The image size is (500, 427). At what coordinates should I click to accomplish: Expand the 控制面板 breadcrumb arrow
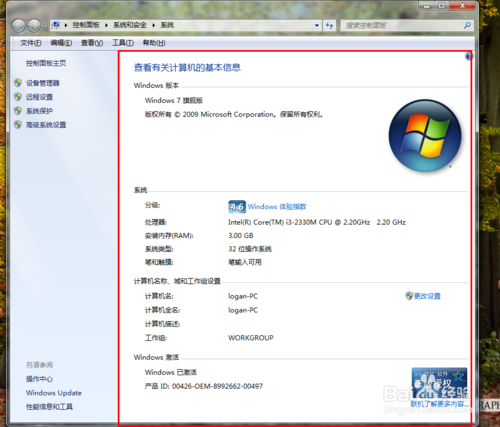(x=106, y=25)
